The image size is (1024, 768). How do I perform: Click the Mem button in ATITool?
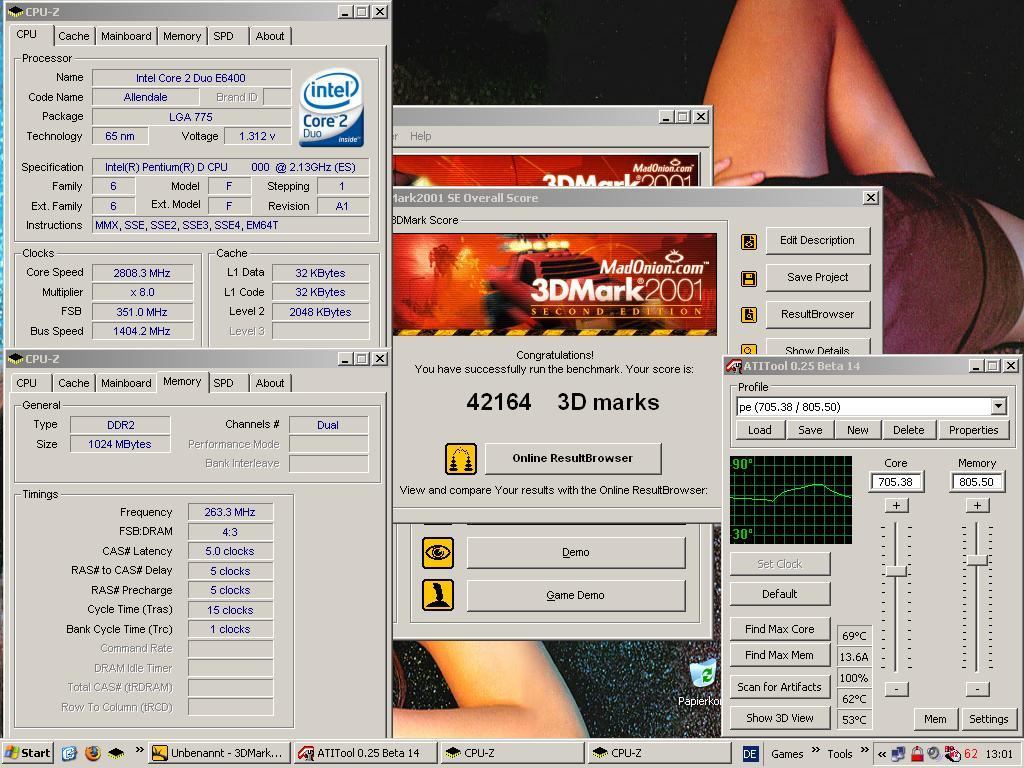tap(935, 718)
